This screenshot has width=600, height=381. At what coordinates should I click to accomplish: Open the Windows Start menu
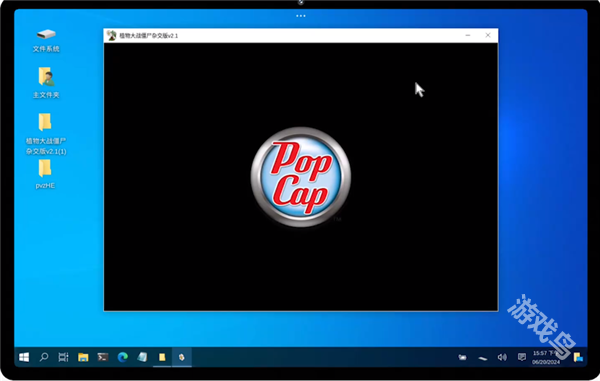click(x=24, y=357)
